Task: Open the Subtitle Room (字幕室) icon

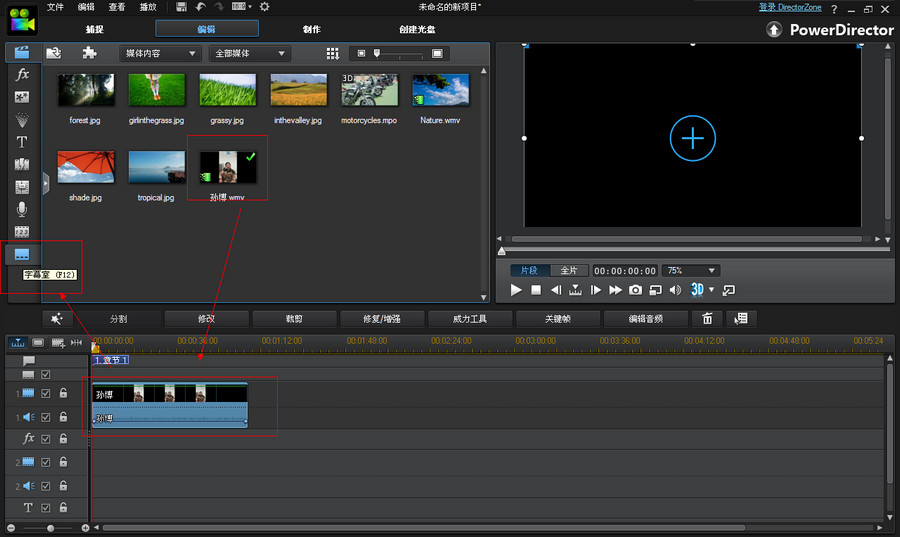Action: (x=22, y=254)
